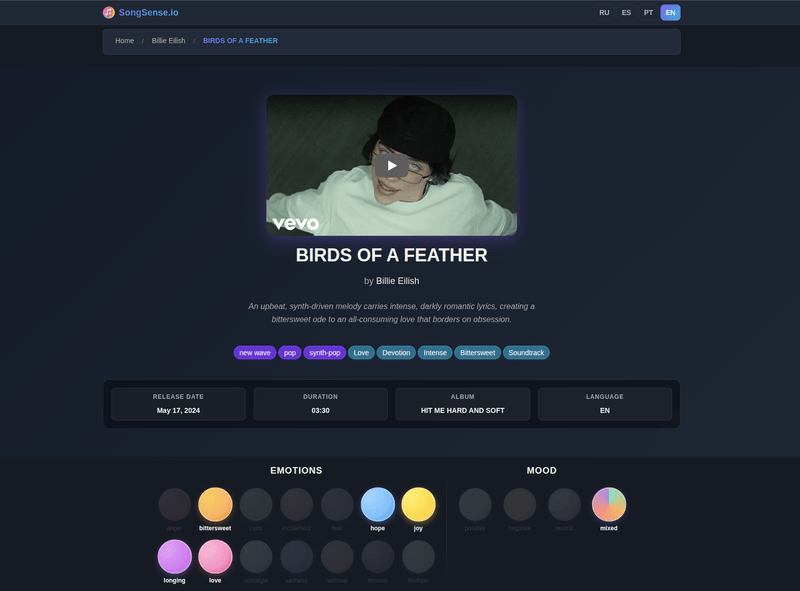Image resolution: width=800 pixels, height=591 pixels.
Task: Open Billie Eilish breadcrumb link
Action: [x=168, y=41]
